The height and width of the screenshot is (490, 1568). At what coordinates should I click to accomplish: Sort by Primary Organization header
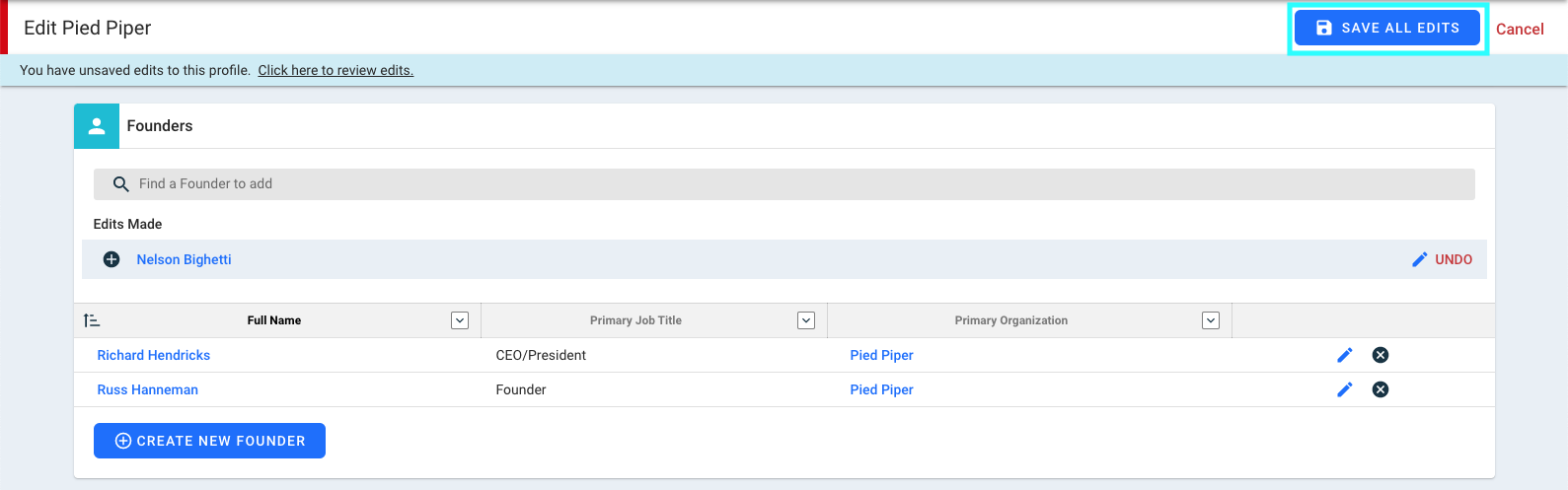(x=1011, y=320)
